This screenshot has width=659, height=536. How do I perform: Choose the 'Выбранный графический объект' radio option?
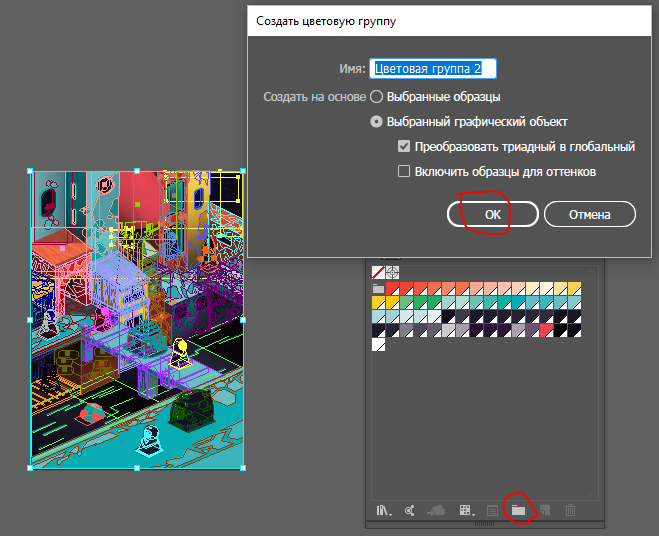coord(377,122)
